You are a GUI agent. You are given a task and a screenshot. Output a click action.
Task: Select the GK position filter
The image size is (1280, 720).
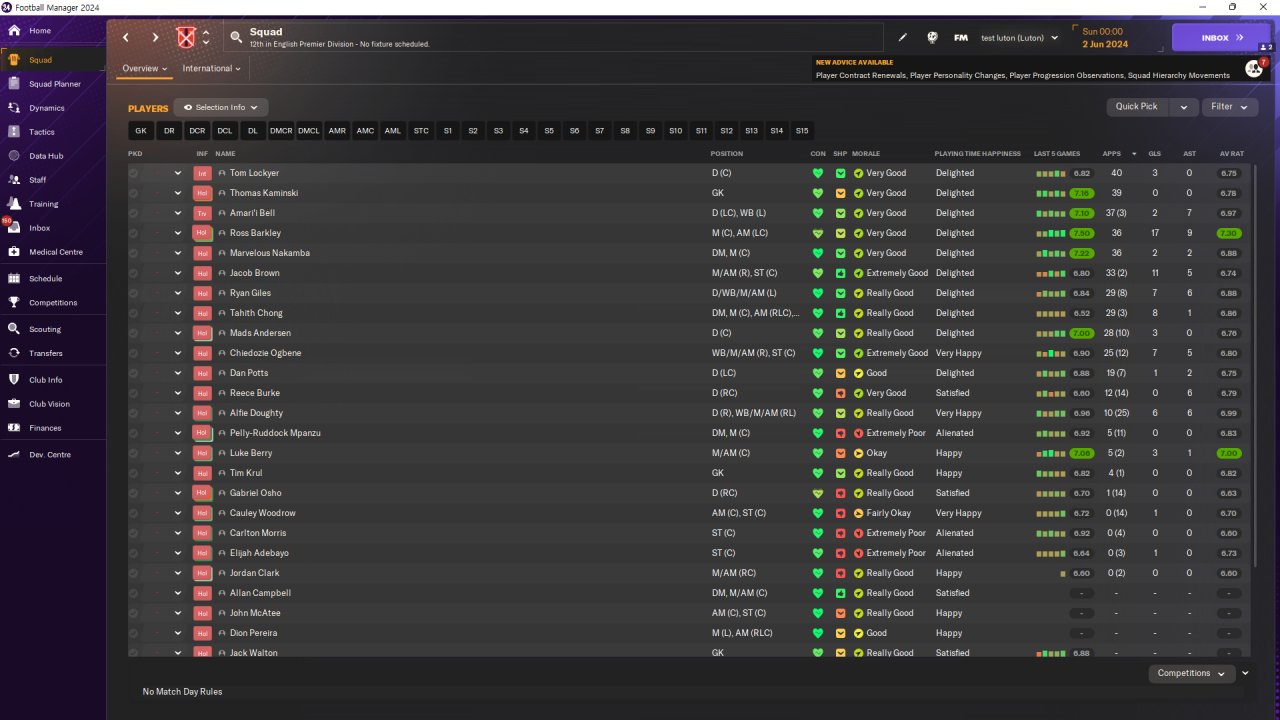[141, 131]
